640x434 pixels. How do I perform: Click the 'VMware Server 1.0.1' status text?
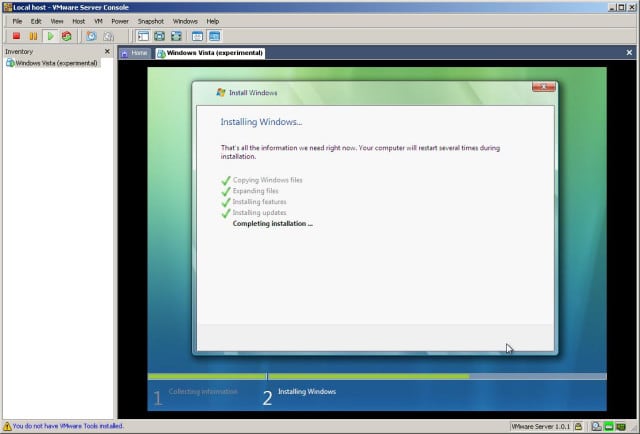(x=540, y=427)
